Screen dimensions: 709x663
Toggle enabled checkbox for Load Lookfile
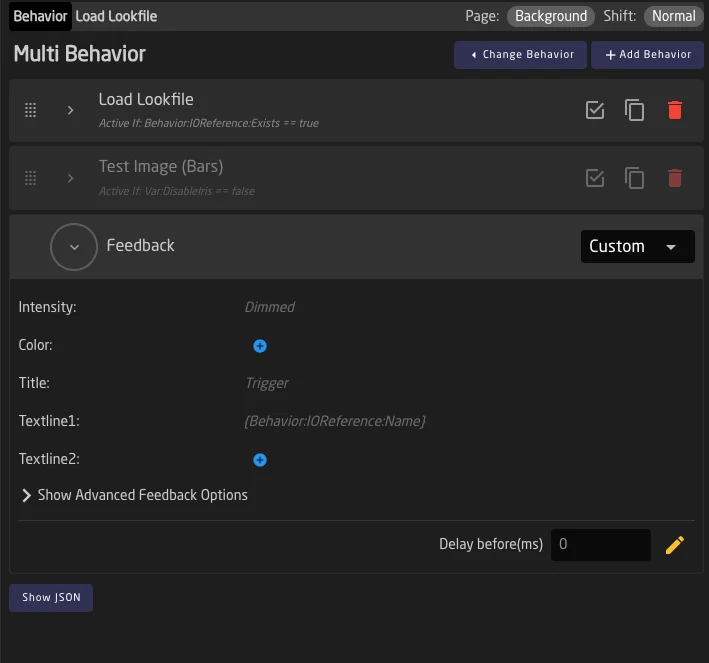[595, 110]
